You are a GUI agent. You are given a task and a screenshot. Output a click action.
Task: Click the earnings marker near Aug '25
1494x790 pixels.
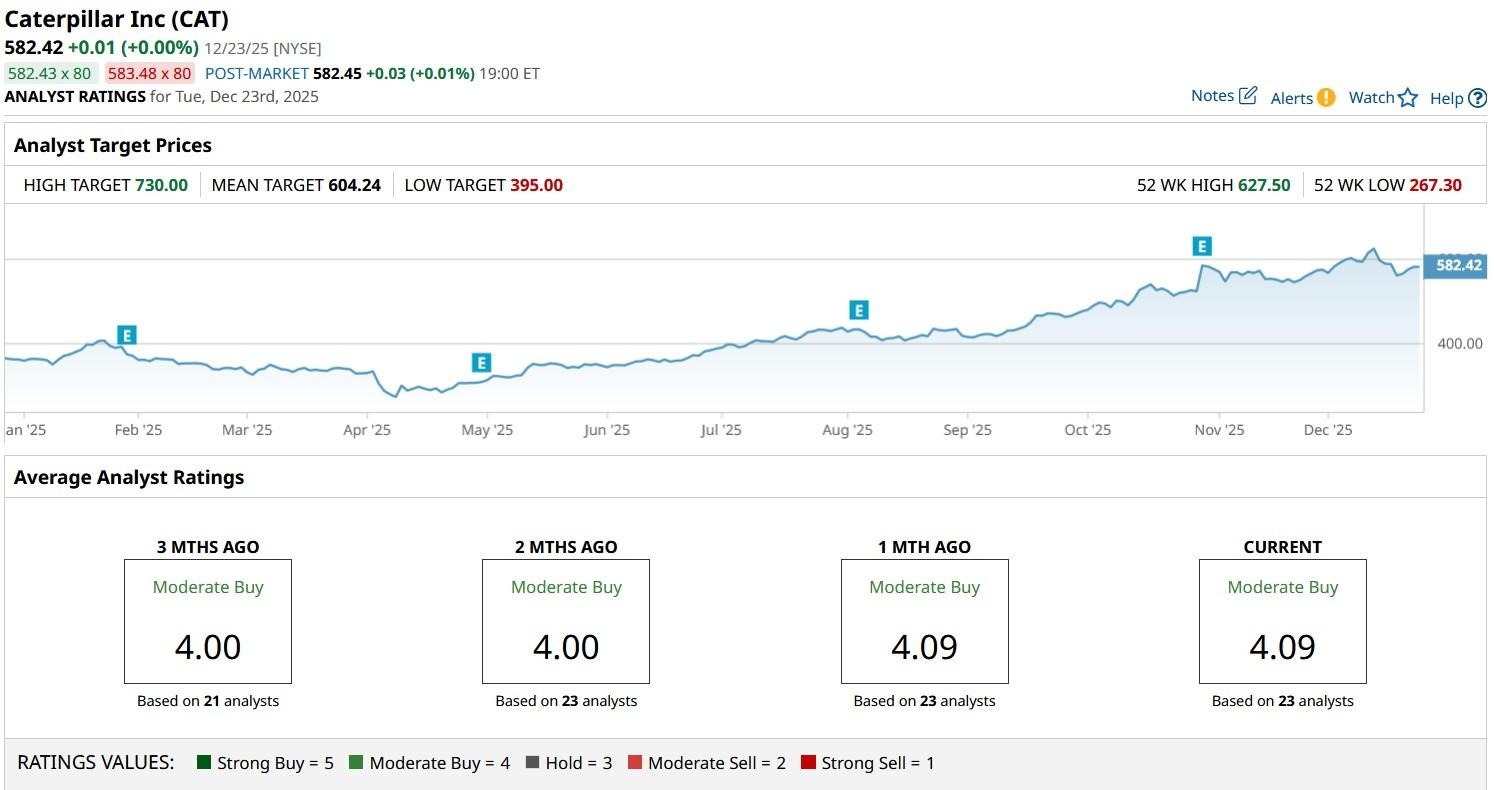pyautogui.click(x=858, y=310)
